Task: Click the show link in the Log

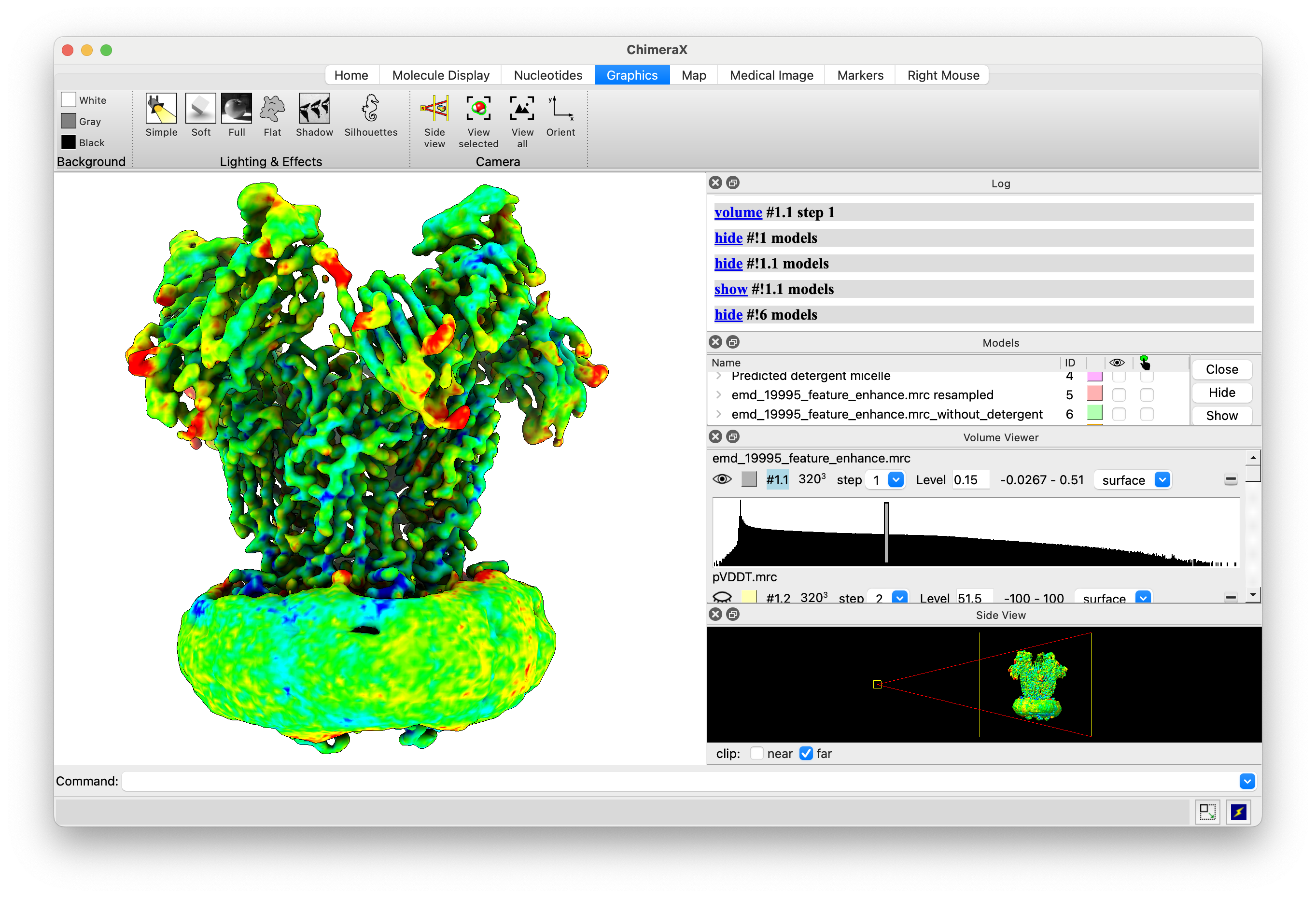Action: [x=730, y=289]
